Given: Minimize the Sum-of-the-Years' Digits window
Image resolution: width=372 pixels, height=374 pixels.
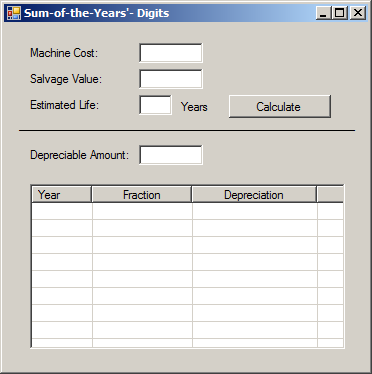Looking at the screenshot, I should [x=323, y=13].
